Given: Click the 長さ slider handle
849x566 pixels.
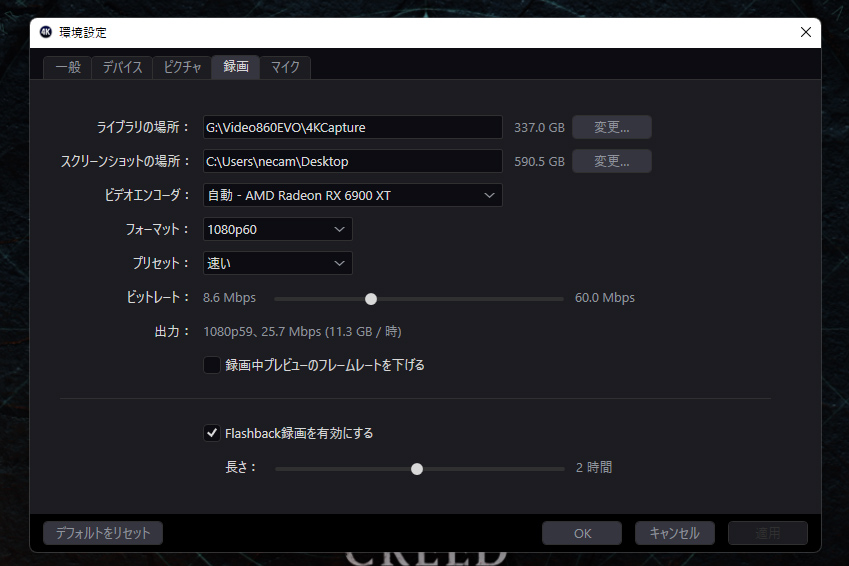Looking at the screenshot, I should [417, 469].
